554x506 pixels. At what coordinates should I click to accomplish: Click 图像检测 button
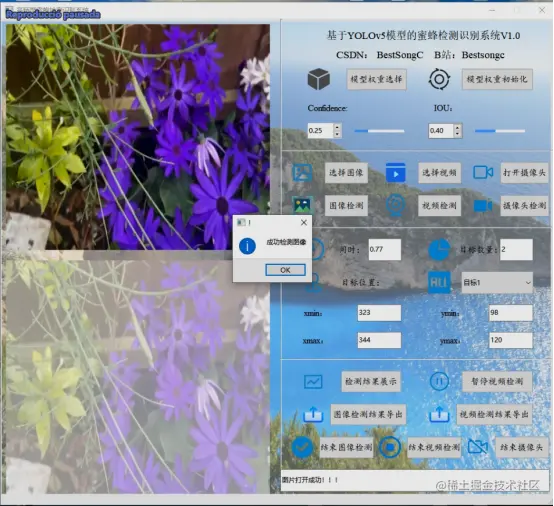point(346,206)
